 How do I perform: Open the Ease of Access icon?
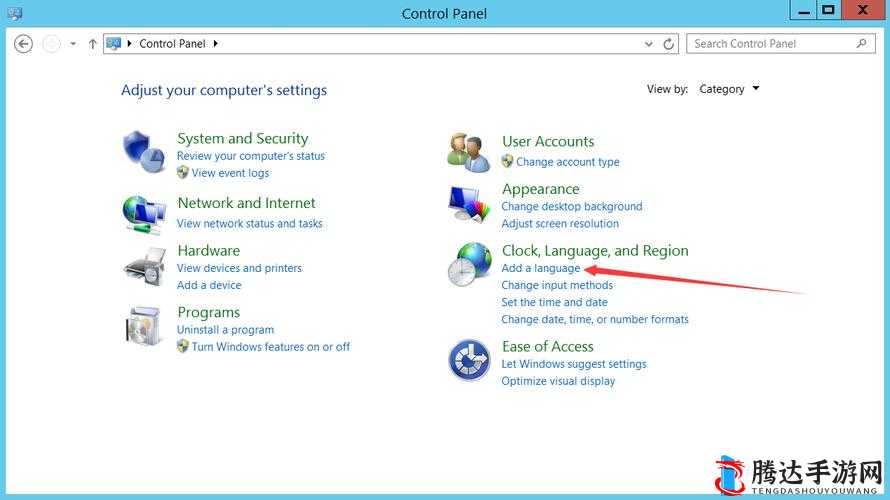tap(469, 360)
